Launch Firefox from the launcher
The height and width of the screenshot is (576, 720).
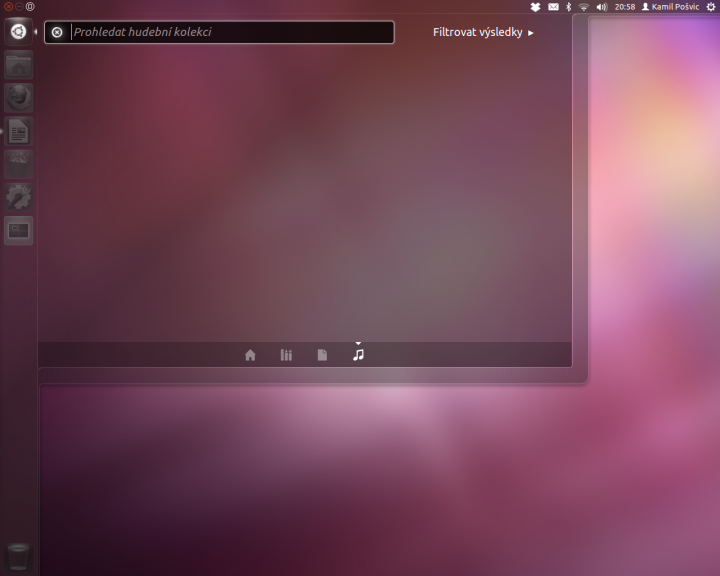(18, 98)
